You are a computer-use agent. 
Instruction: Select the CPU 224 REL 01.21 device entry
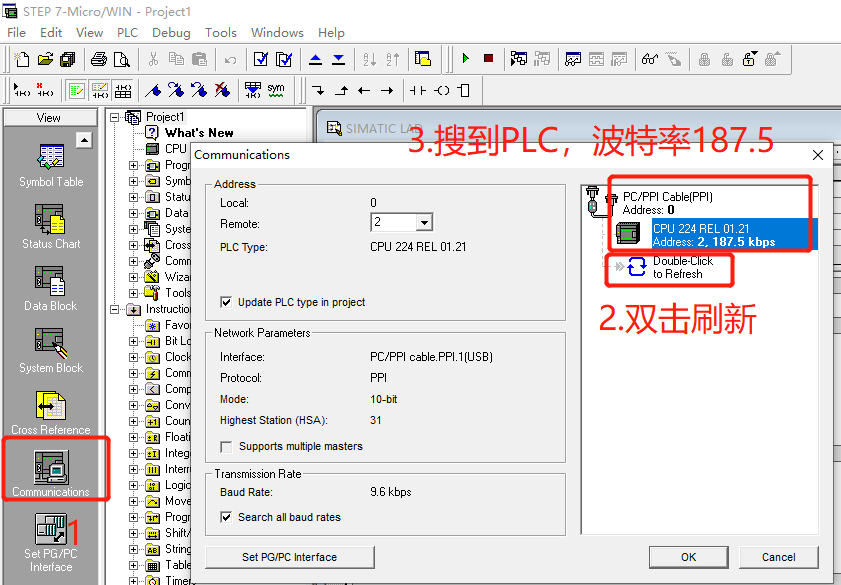734,235
